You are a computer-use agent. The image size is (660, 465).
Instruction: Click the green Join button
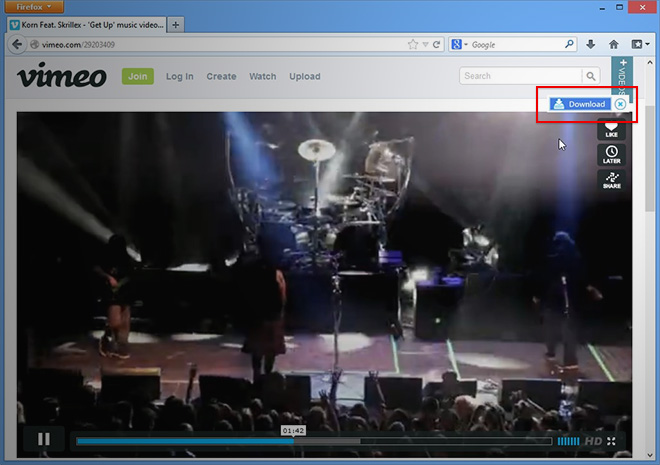point(138,76)
